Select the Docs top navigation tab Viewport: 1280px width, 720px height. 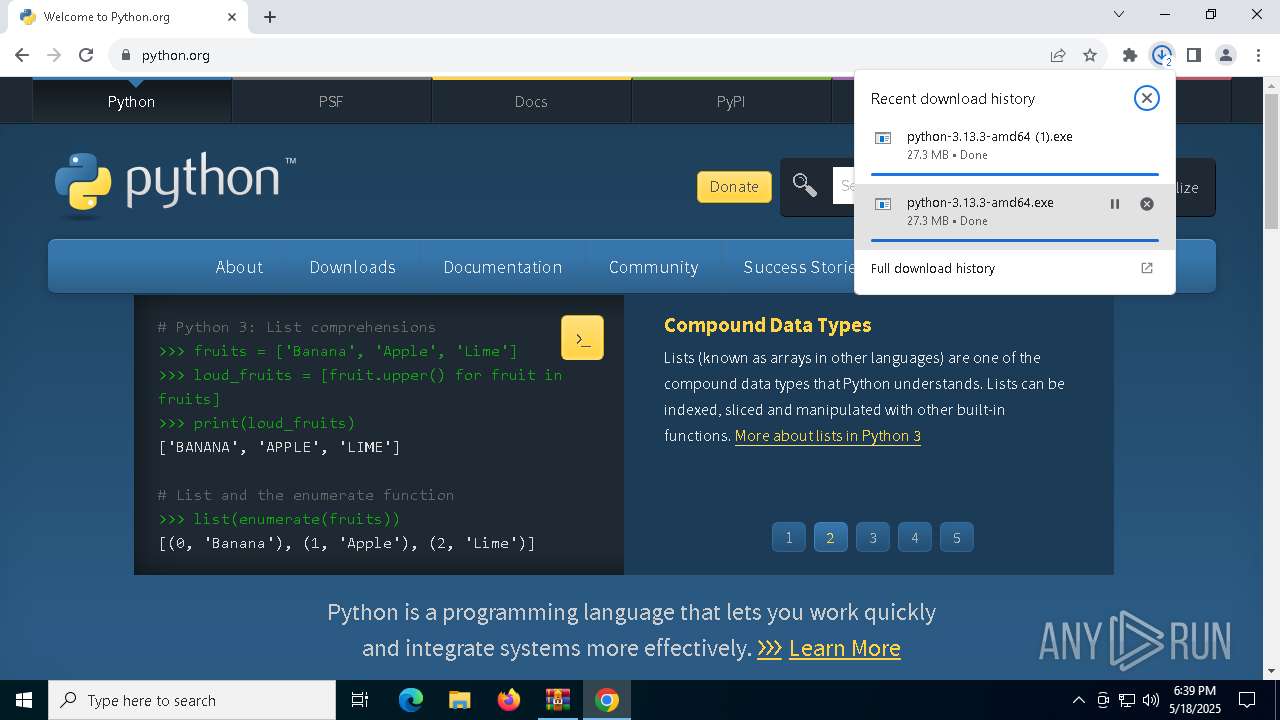531,101
